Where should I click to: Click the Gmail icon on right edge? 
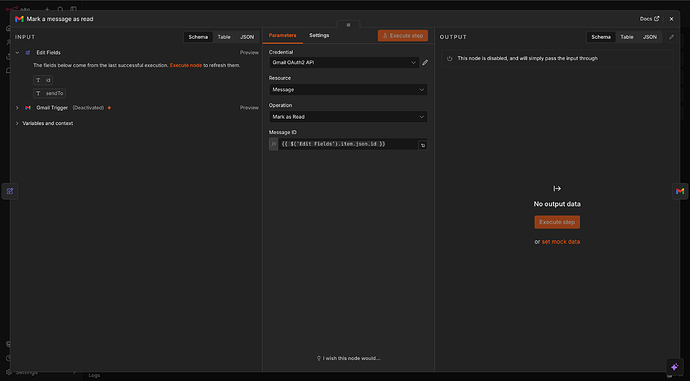[680, 191]
